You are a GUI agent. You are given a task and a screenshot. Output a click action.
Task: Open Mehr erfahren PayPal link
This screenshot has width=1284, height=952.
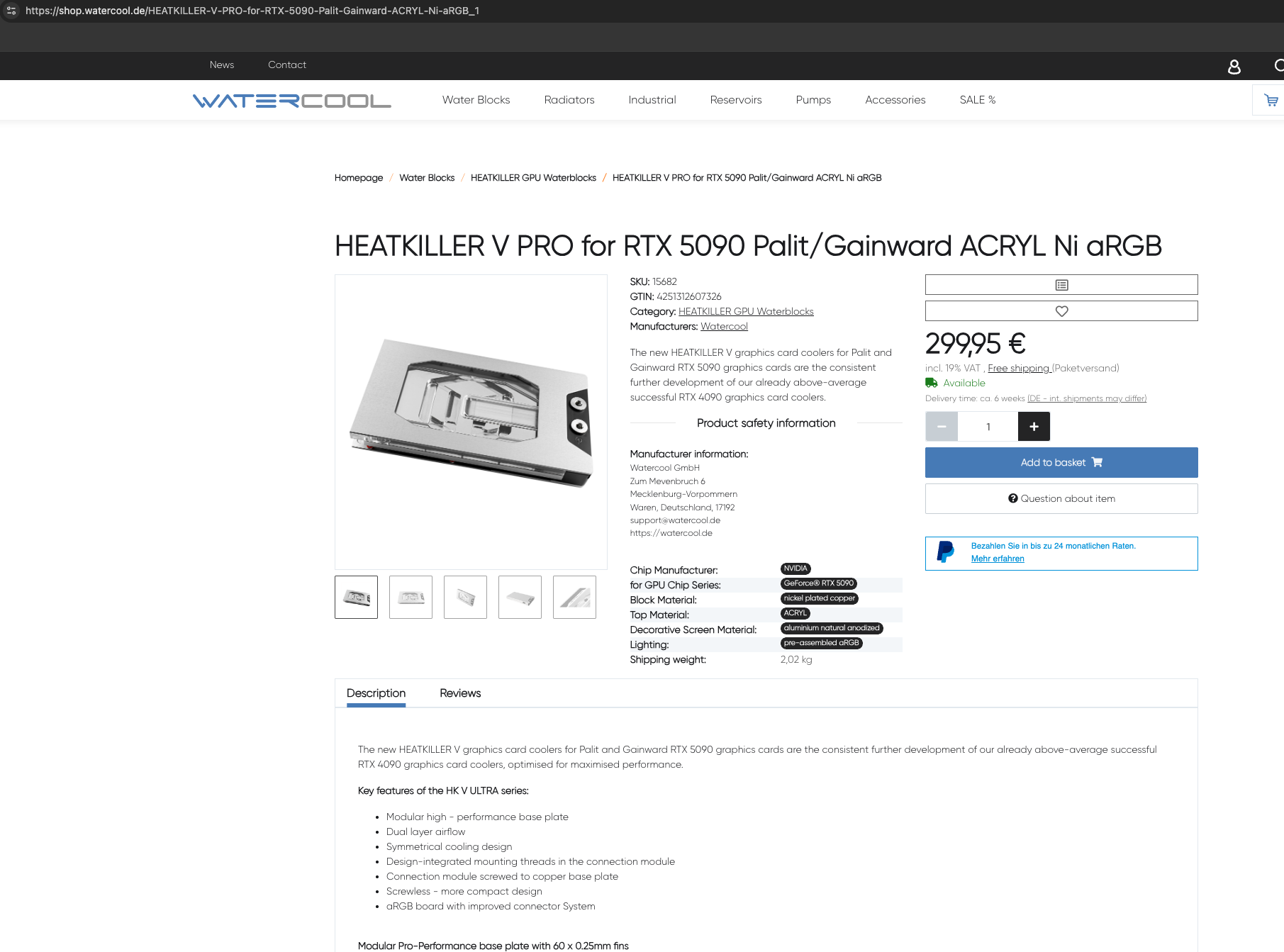pos(998,559)
